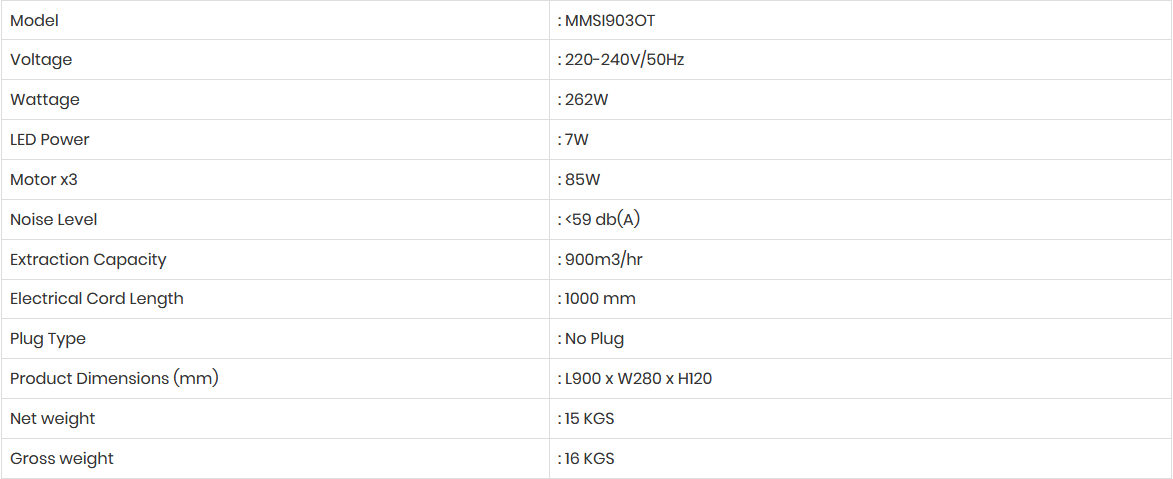Click the LED Power label
The width and height of the screenshot is (1173, 479).
50,140
